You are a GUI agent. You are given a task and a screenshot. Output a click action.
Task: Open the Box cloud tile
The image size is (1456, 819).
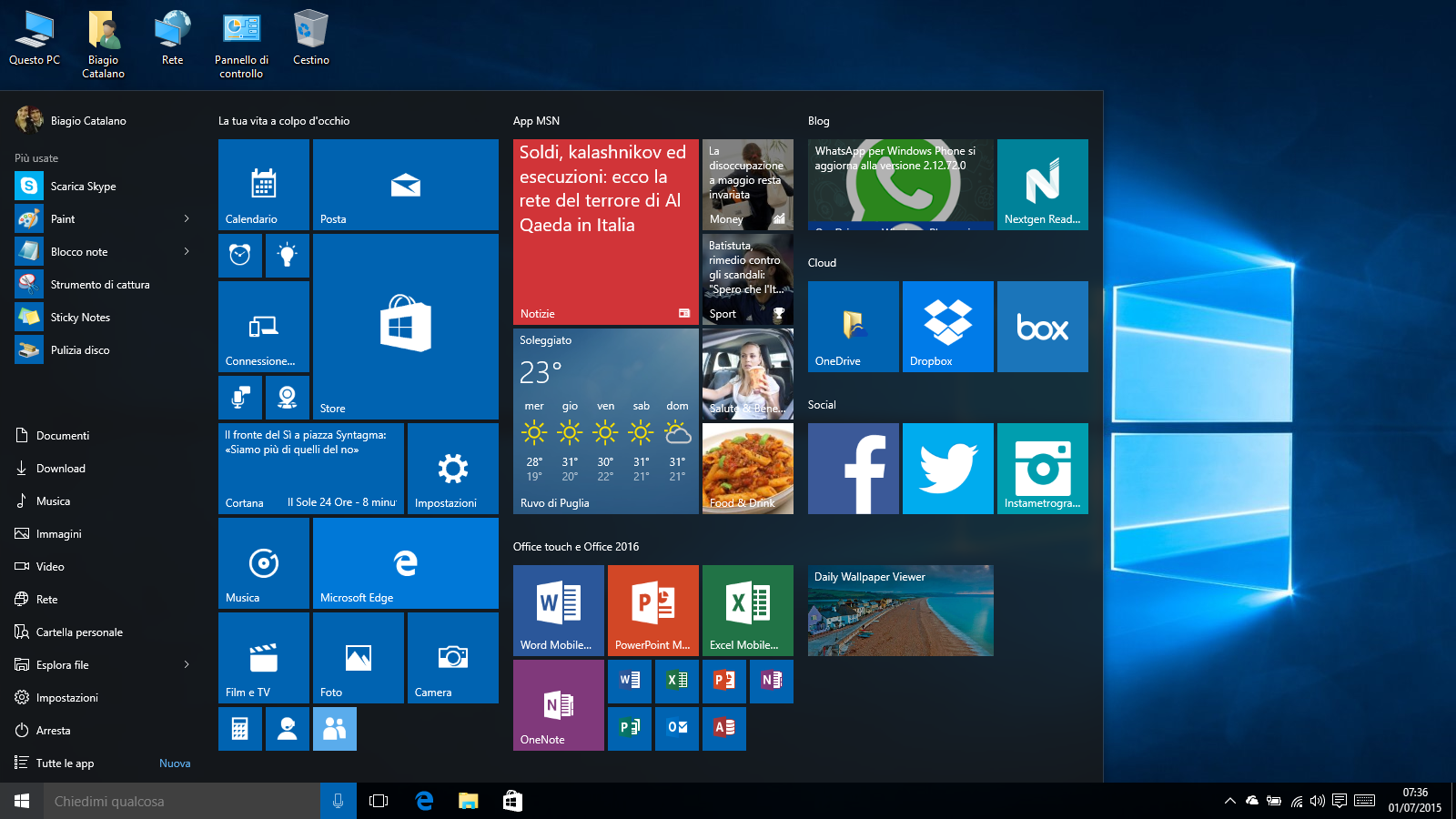pos(1043,327)
